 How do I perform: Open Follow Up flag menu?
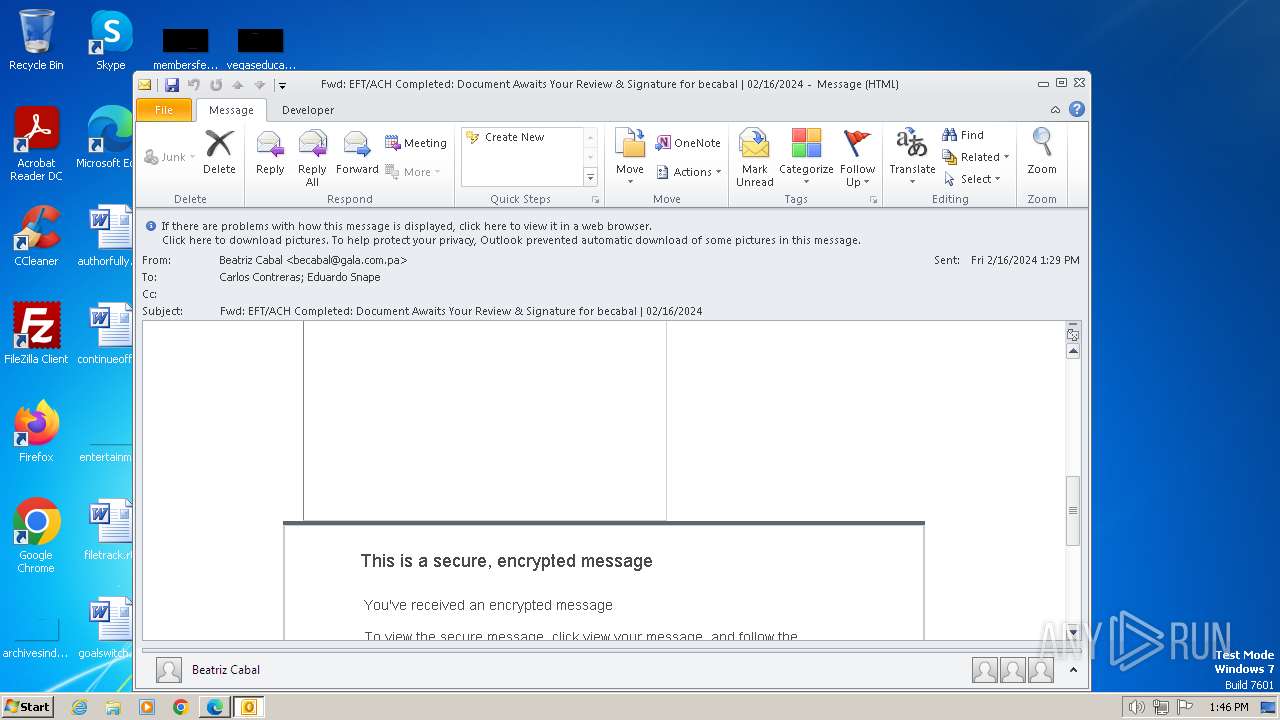click(x=857, y=158)
